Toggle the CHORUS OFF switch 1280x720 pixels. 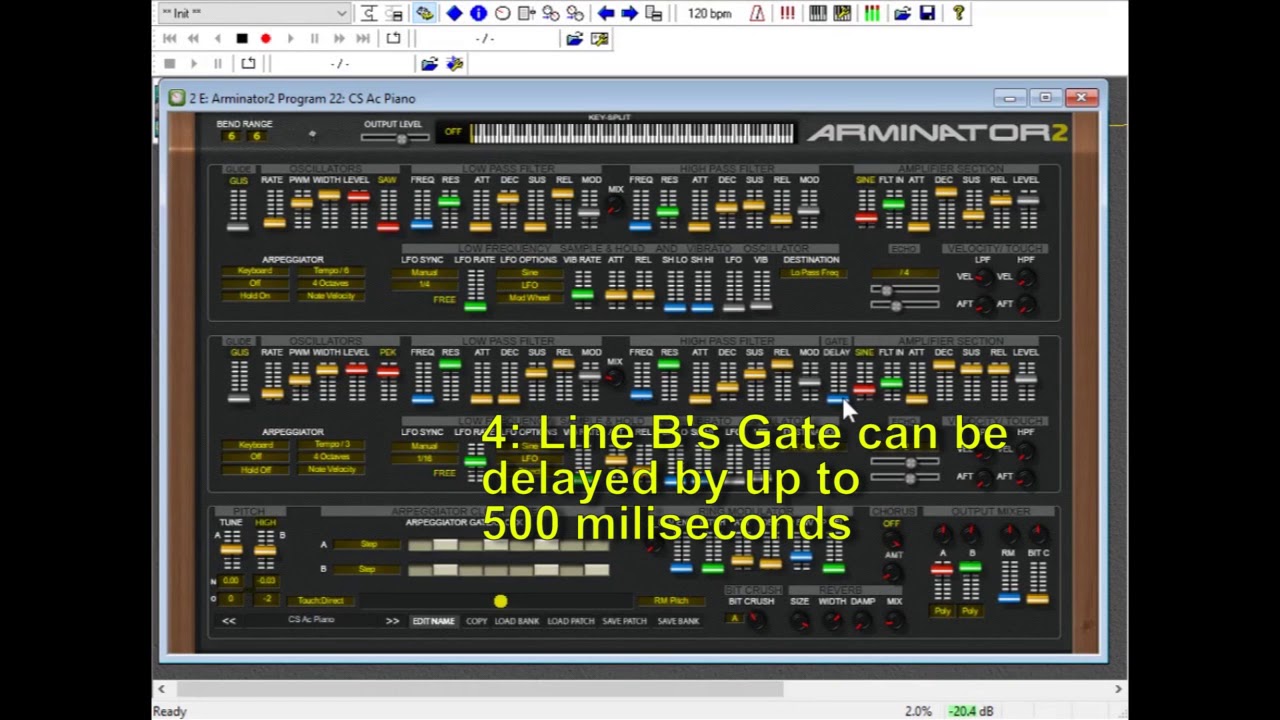(891, 525)
